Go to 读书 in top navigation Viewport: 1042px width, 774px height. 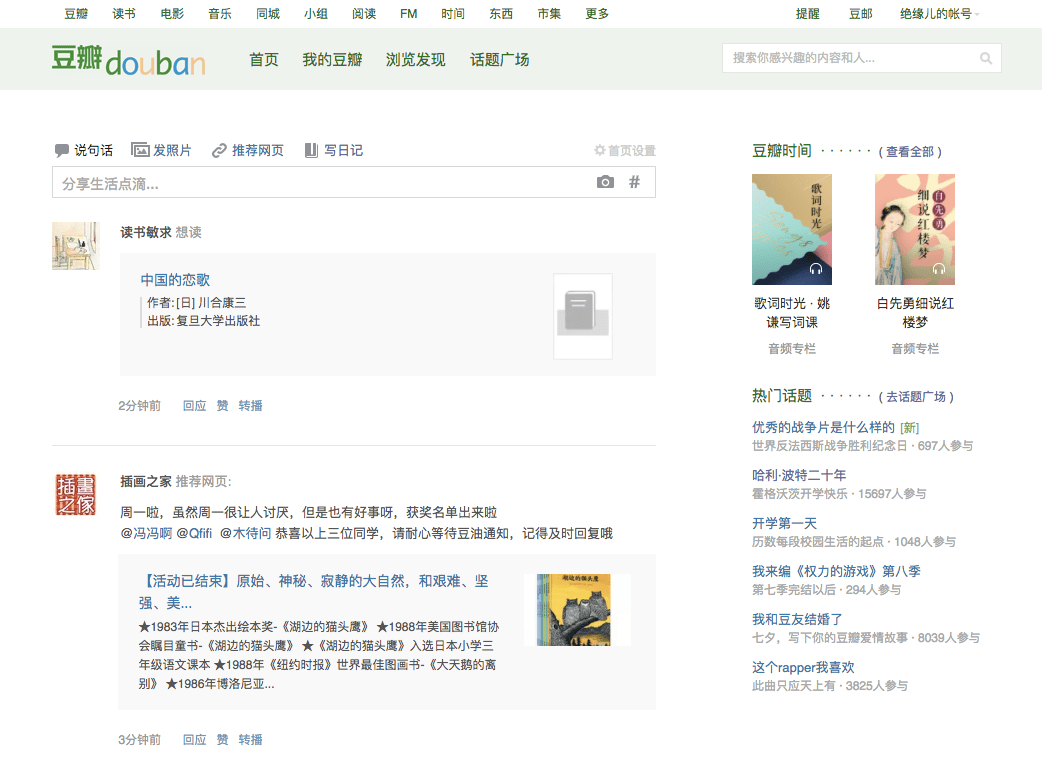point(124,14)
